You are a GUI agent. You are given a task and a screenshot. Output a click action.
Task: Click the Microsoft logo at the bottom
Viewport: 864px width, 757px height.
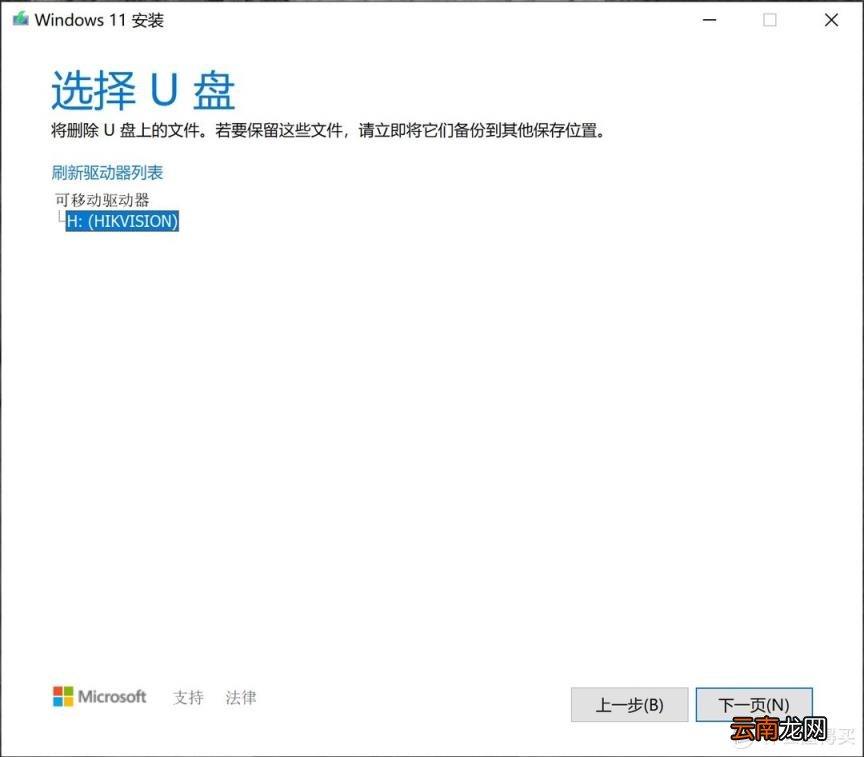click(99, 696)
